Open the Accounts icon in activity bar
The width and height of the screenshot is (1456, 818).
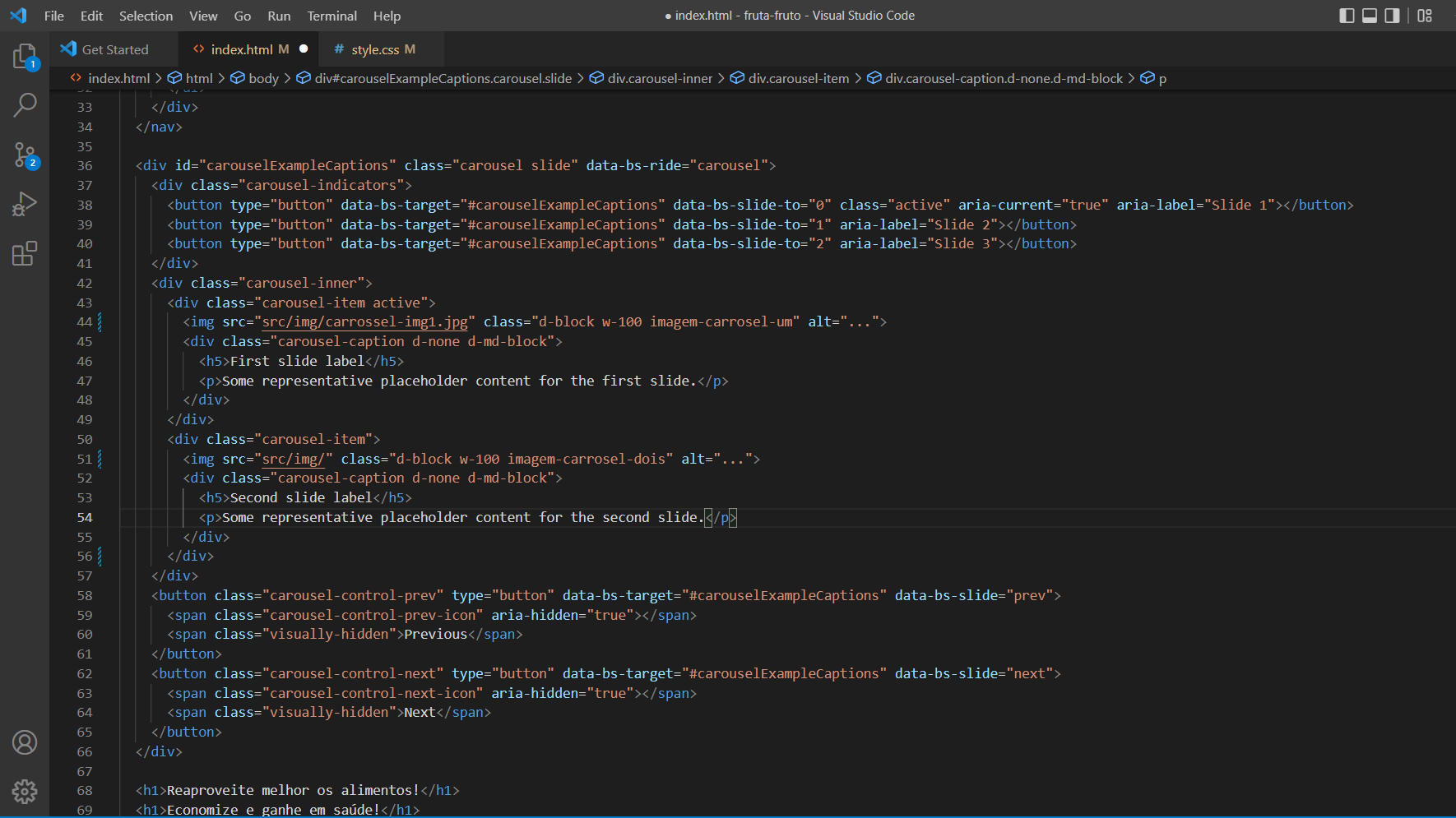coord(25,742)
